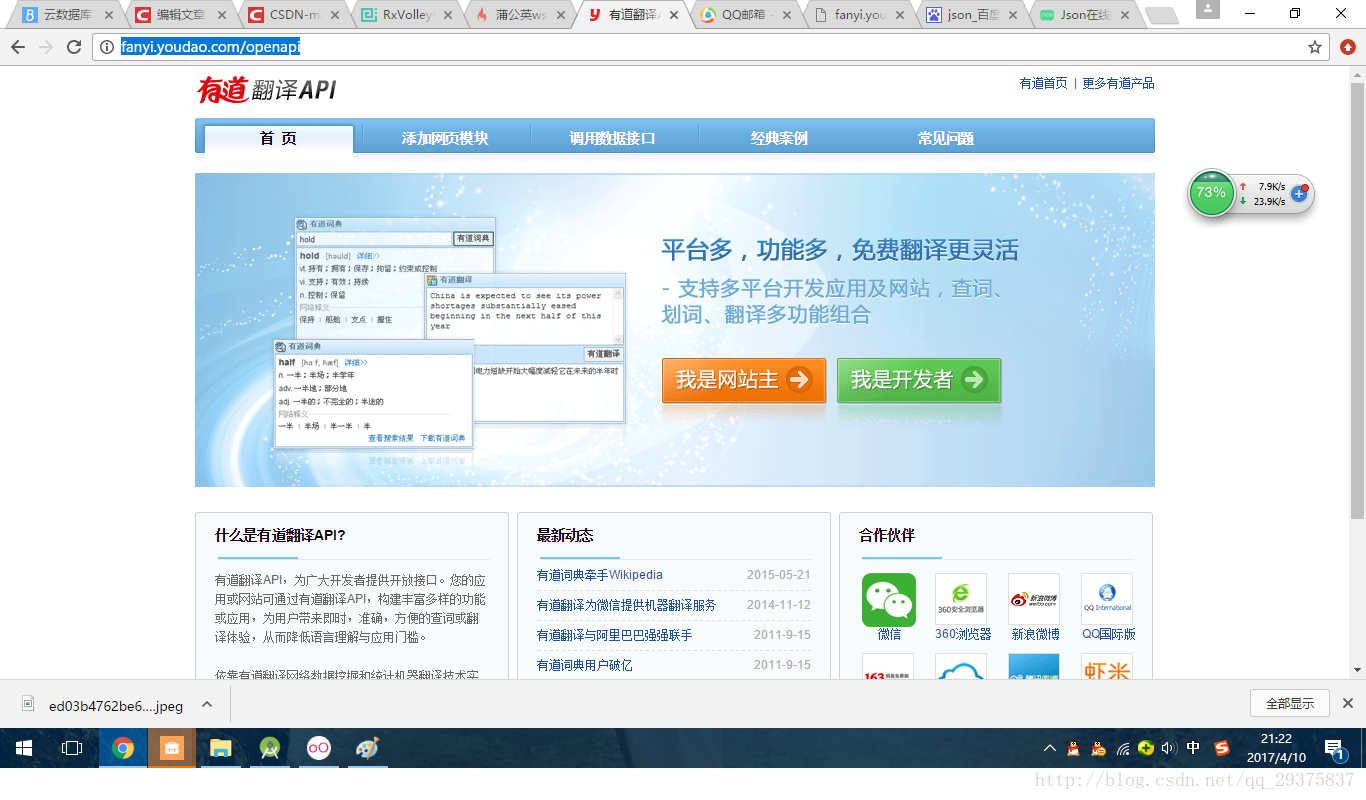Open Task View on the taskbar
The width and height of the screenshot is (1366, 800).
click(72, 747)
